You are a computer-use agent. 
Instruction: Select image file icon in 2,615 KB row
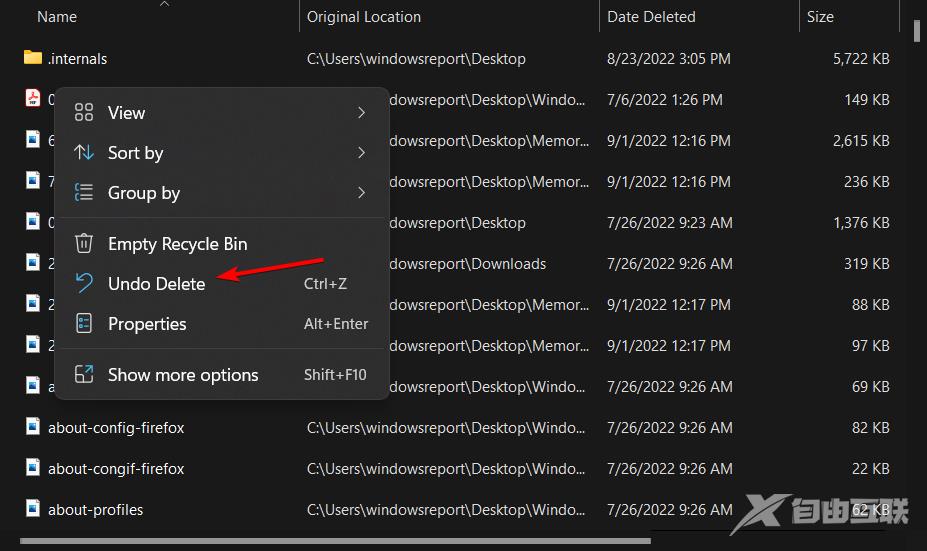(33, 139)
